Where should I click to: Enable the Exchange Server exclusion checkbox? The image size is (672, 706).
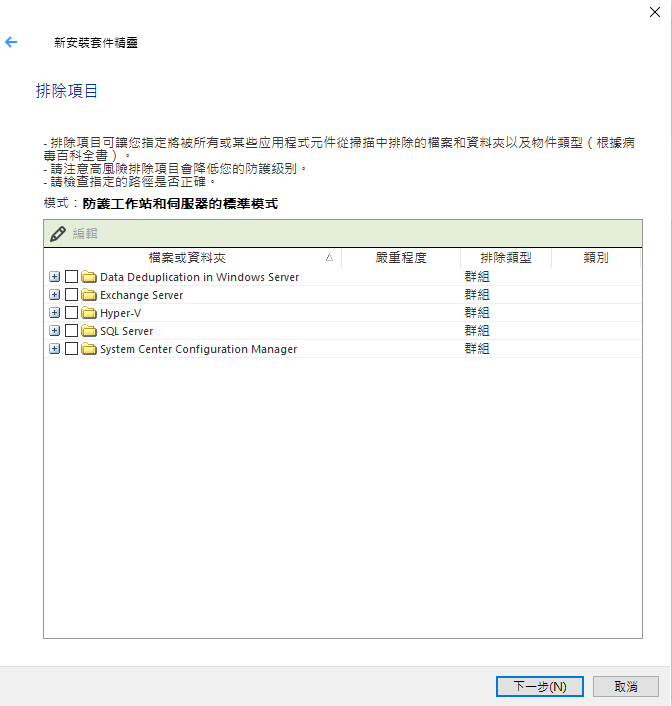click(71, 295)
